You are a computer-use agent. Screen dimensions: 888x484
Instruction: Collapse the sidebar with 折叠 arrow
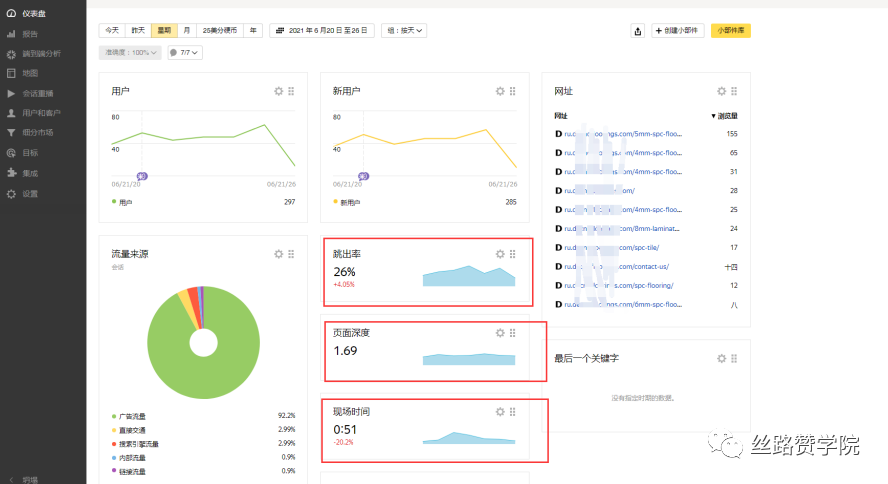(x=11, y=479)
